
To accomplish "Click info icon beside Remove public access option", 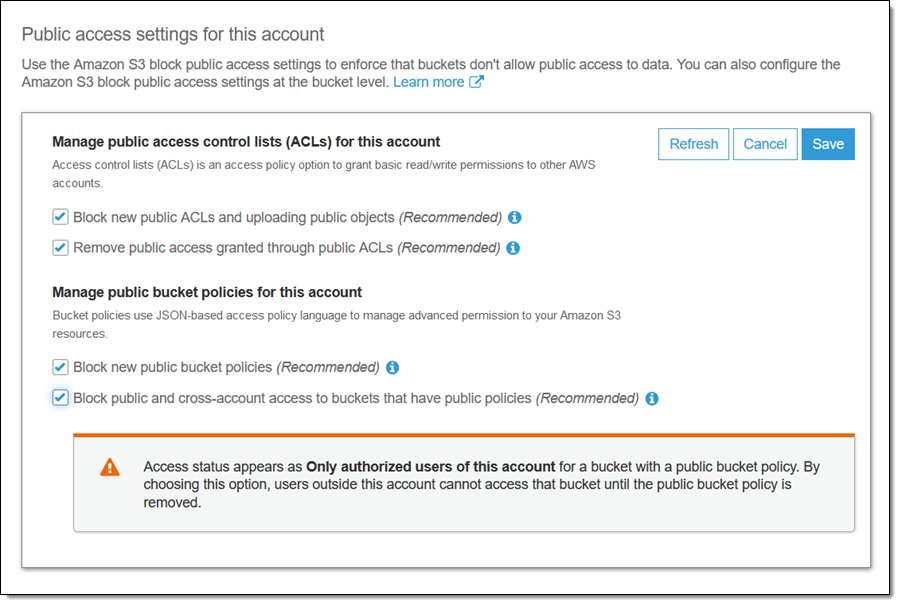I will (x=513, y=247).
